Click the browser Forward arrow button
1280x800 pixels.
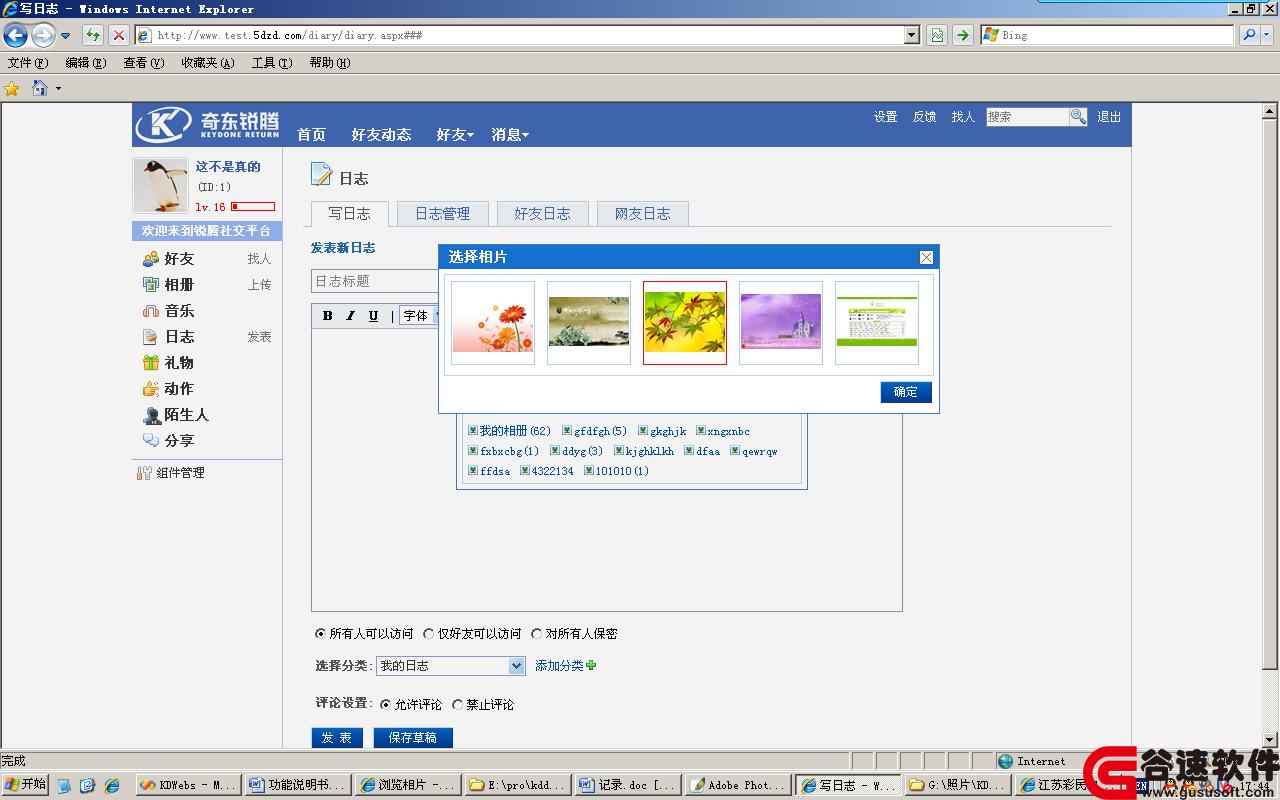click(43, 35)
